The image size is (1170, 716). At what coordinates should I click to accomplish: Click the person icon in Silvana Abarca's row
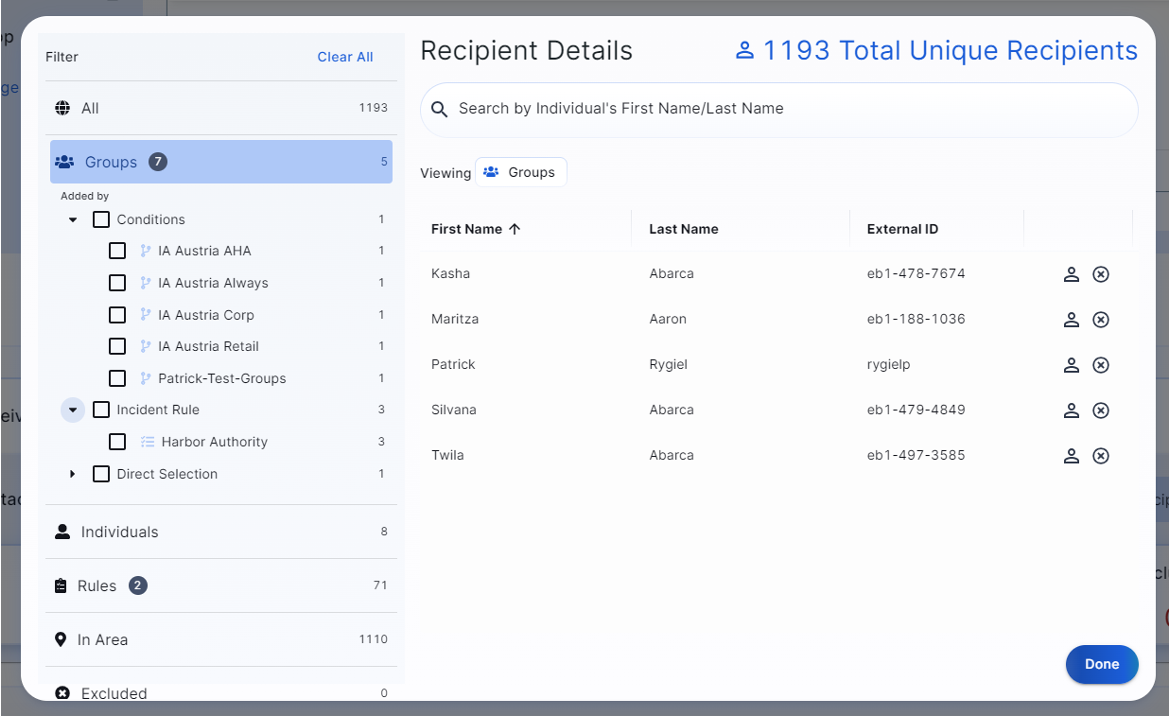point(1071,410)
